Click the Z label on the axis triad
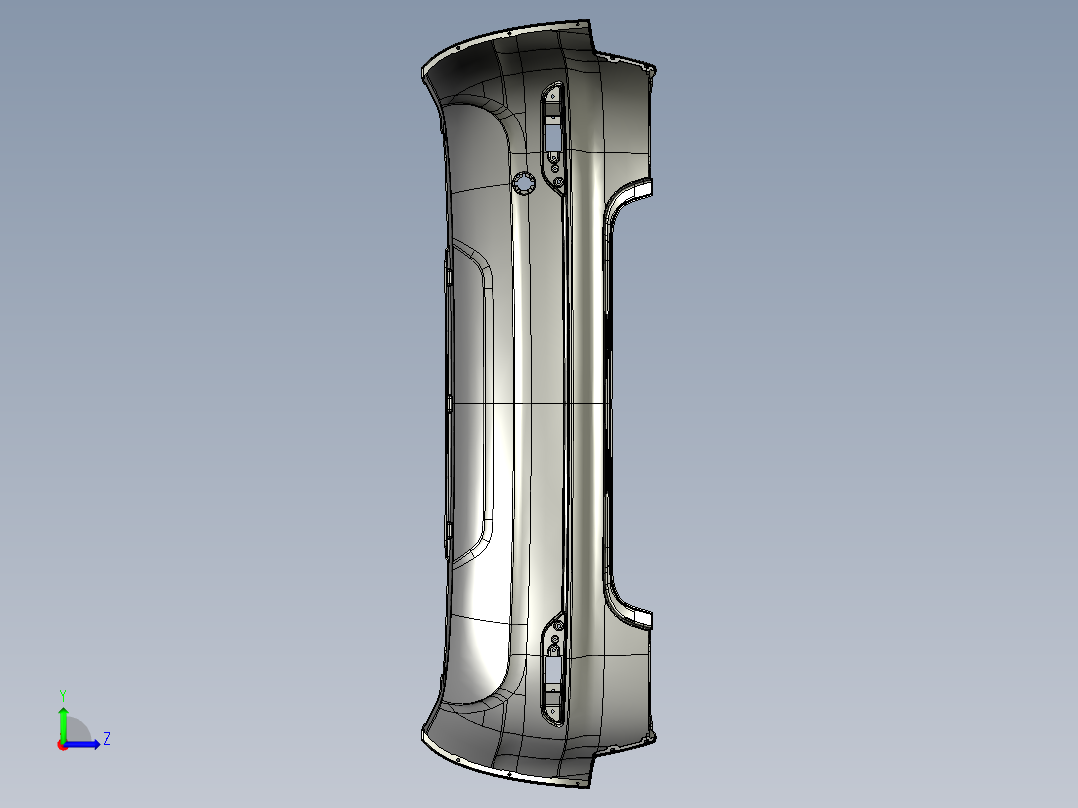The height and width of the screenshot is (808, 1078). pos(107,739)
